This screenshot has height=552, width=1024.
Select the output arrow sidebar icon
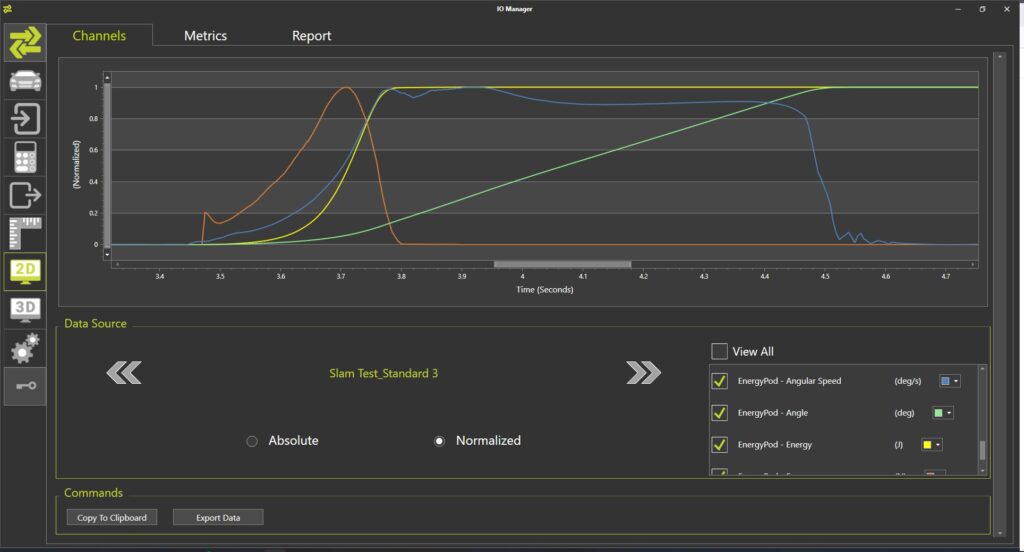tap(25, 195)
